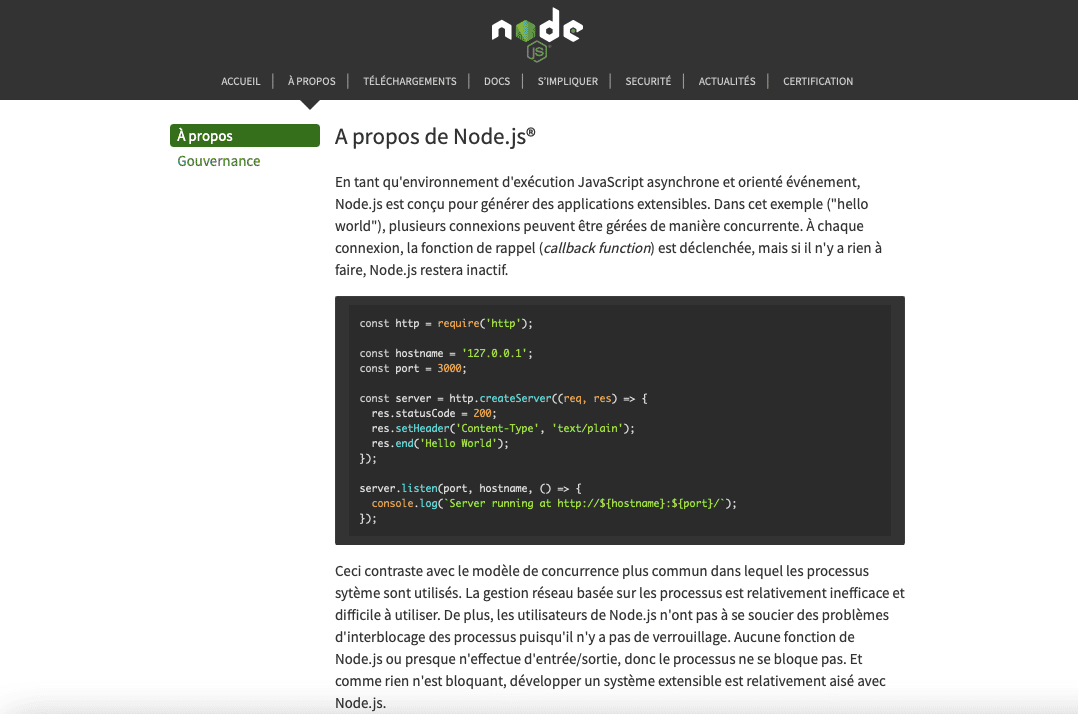The width and height of the screenshot is (1078, 714).
Task: Click the res.setHeader code line
Action: (503, 428)
